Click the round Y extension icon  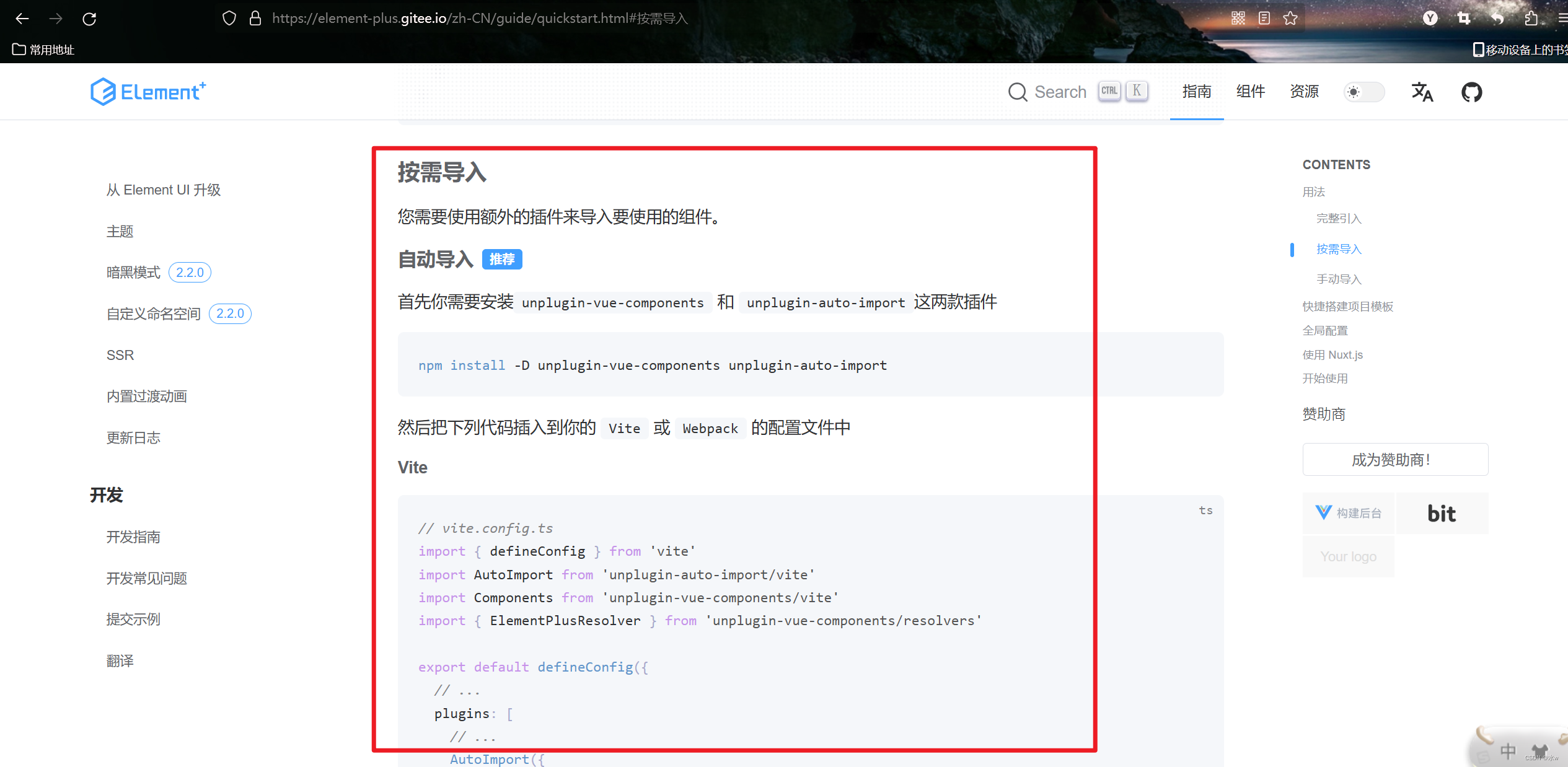(x=1430, y=19)
